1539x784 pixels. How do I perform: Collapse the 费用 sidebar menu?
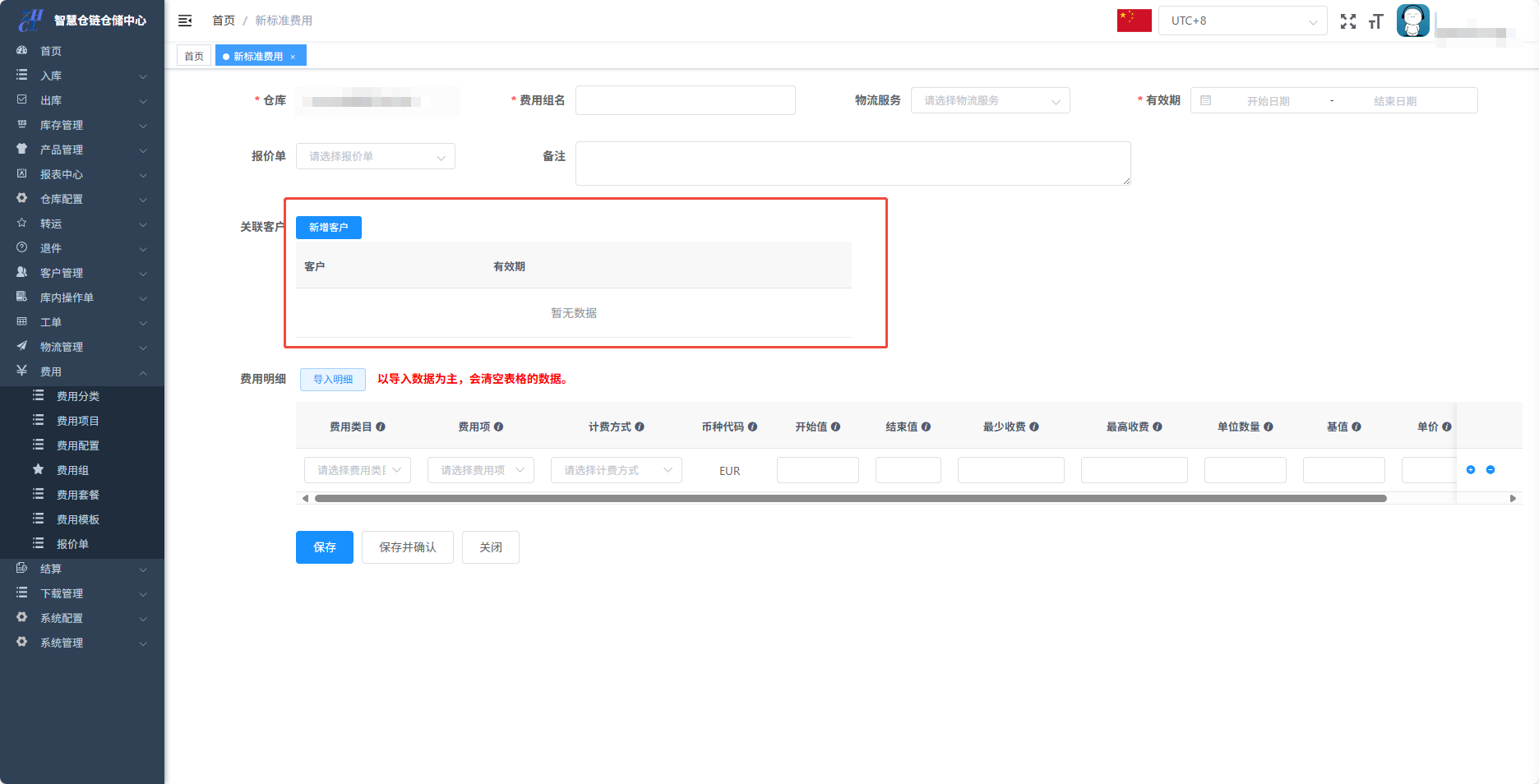coord(82,371)
